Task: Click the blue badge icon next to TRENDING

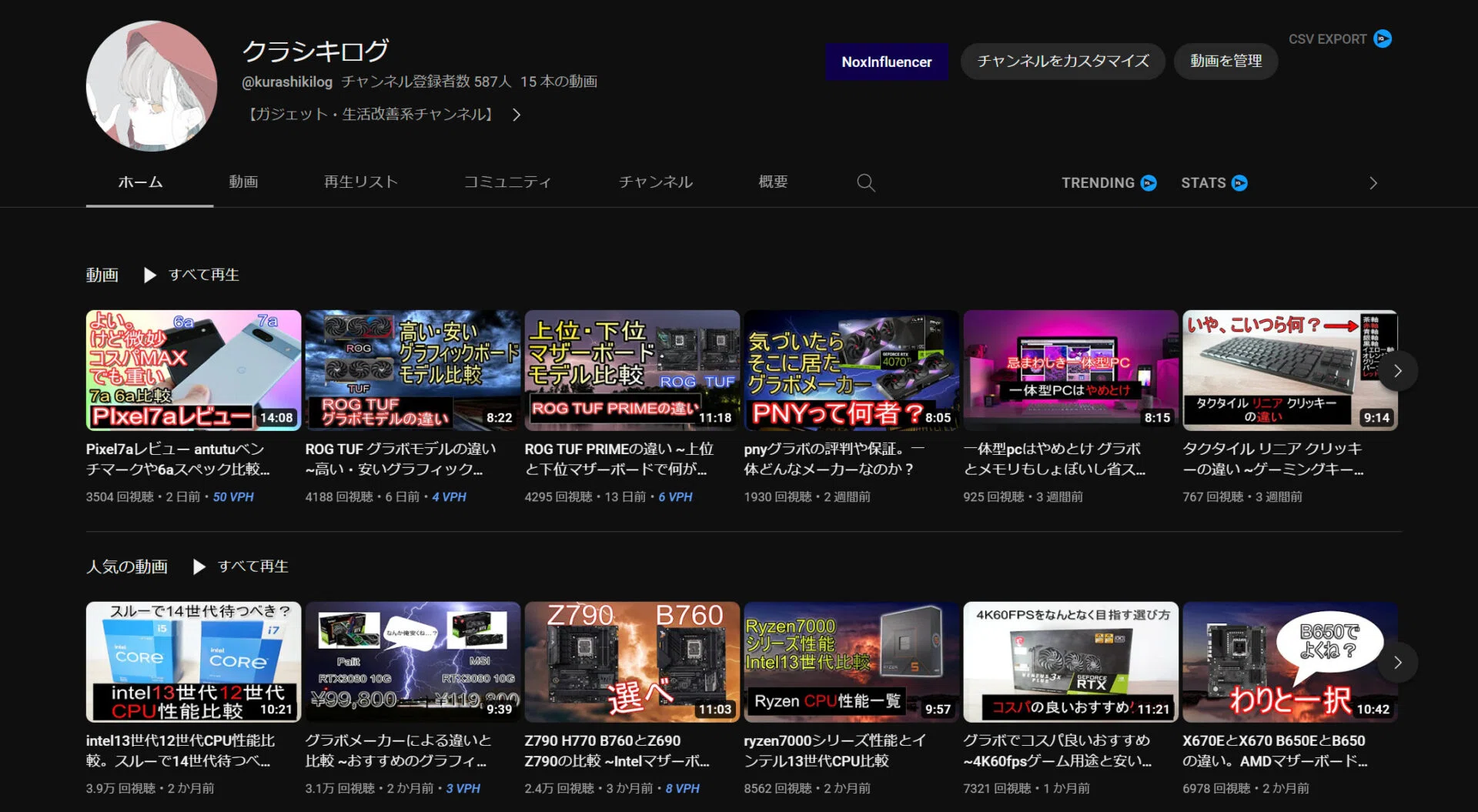Action: pos(1149,182)
